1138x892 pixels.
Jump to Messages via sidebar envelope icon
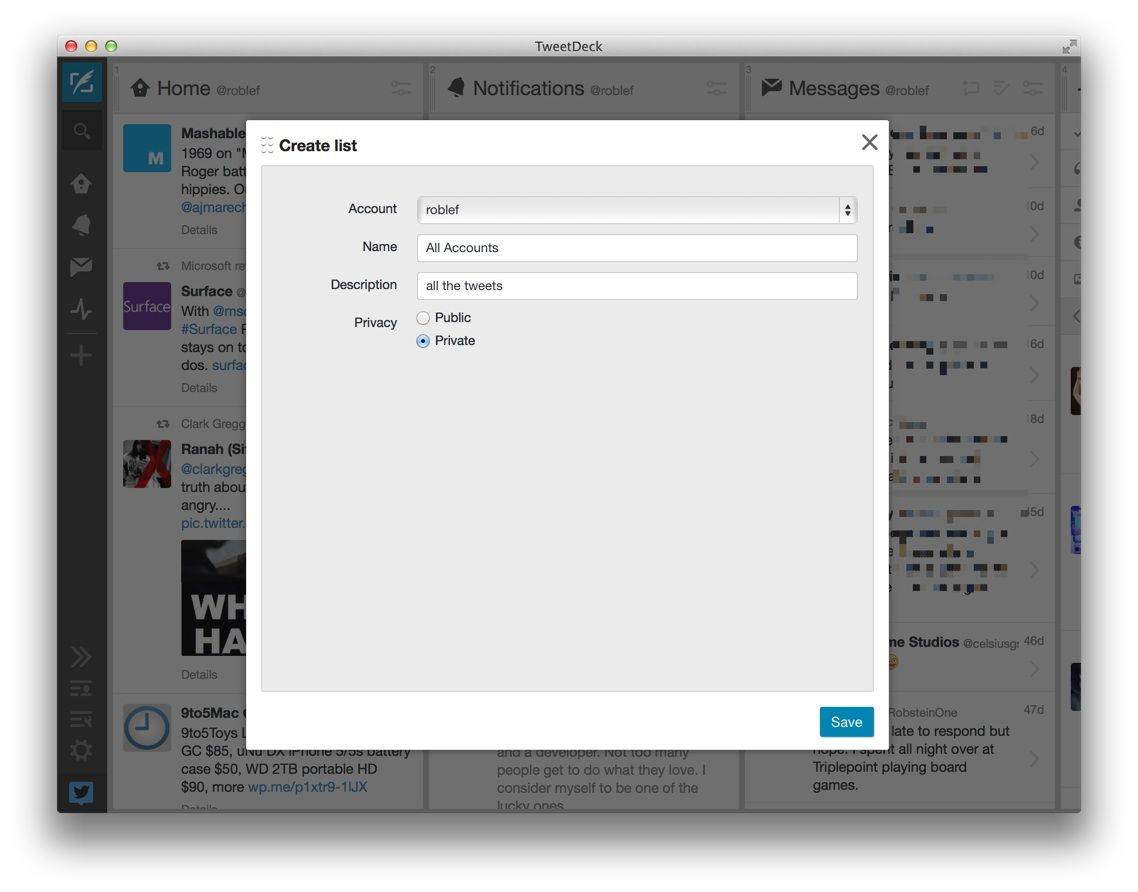81,267
